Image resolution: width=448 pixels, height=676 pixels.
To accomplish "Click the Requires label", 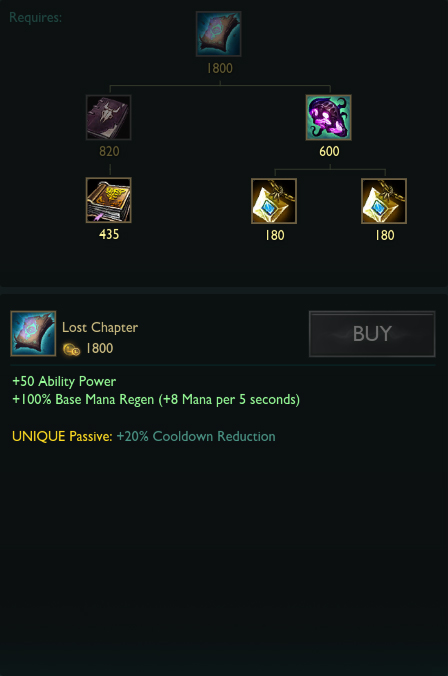I will (36, 18).
